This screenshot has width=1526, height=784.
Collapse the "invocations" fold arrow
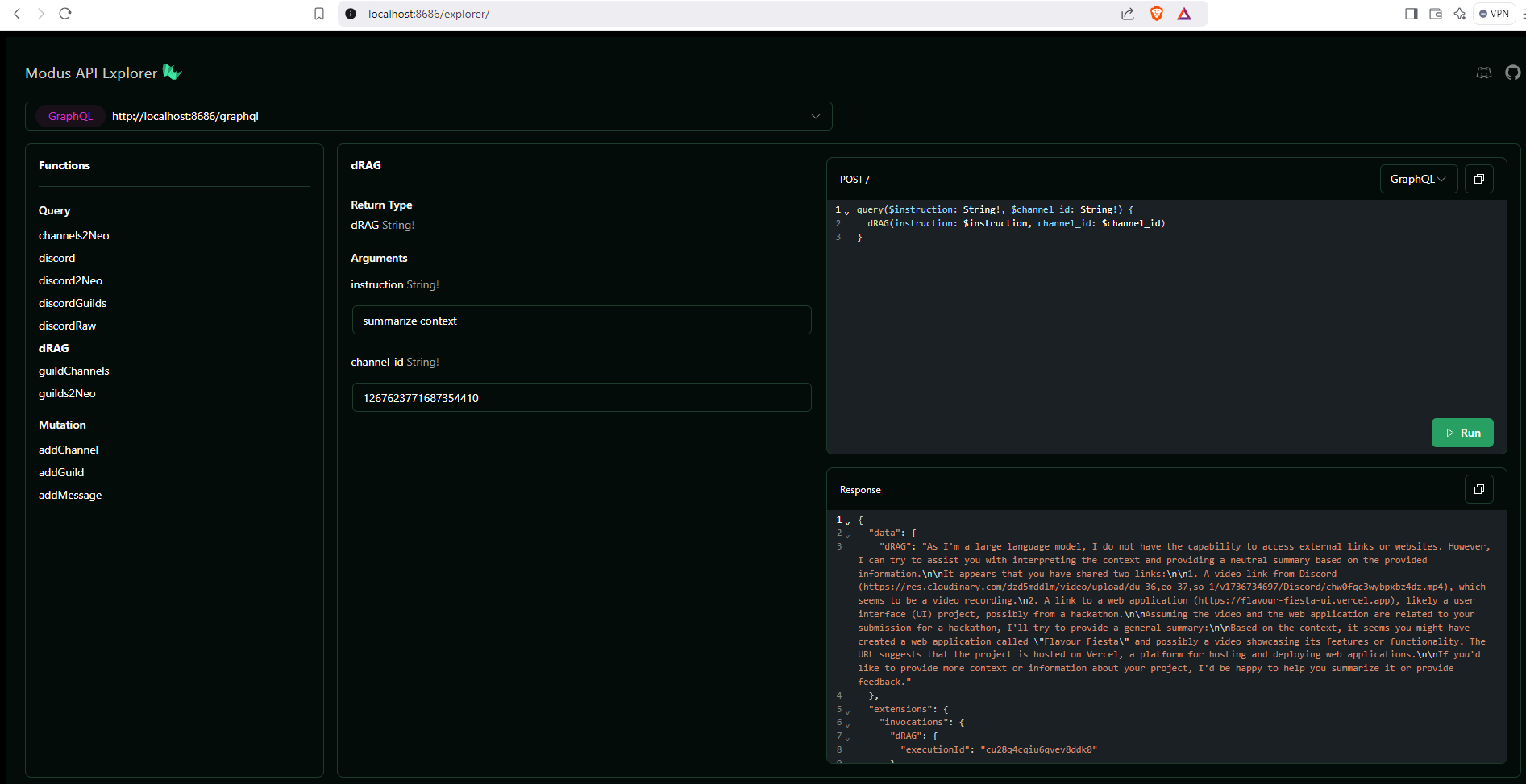[847, 724]
